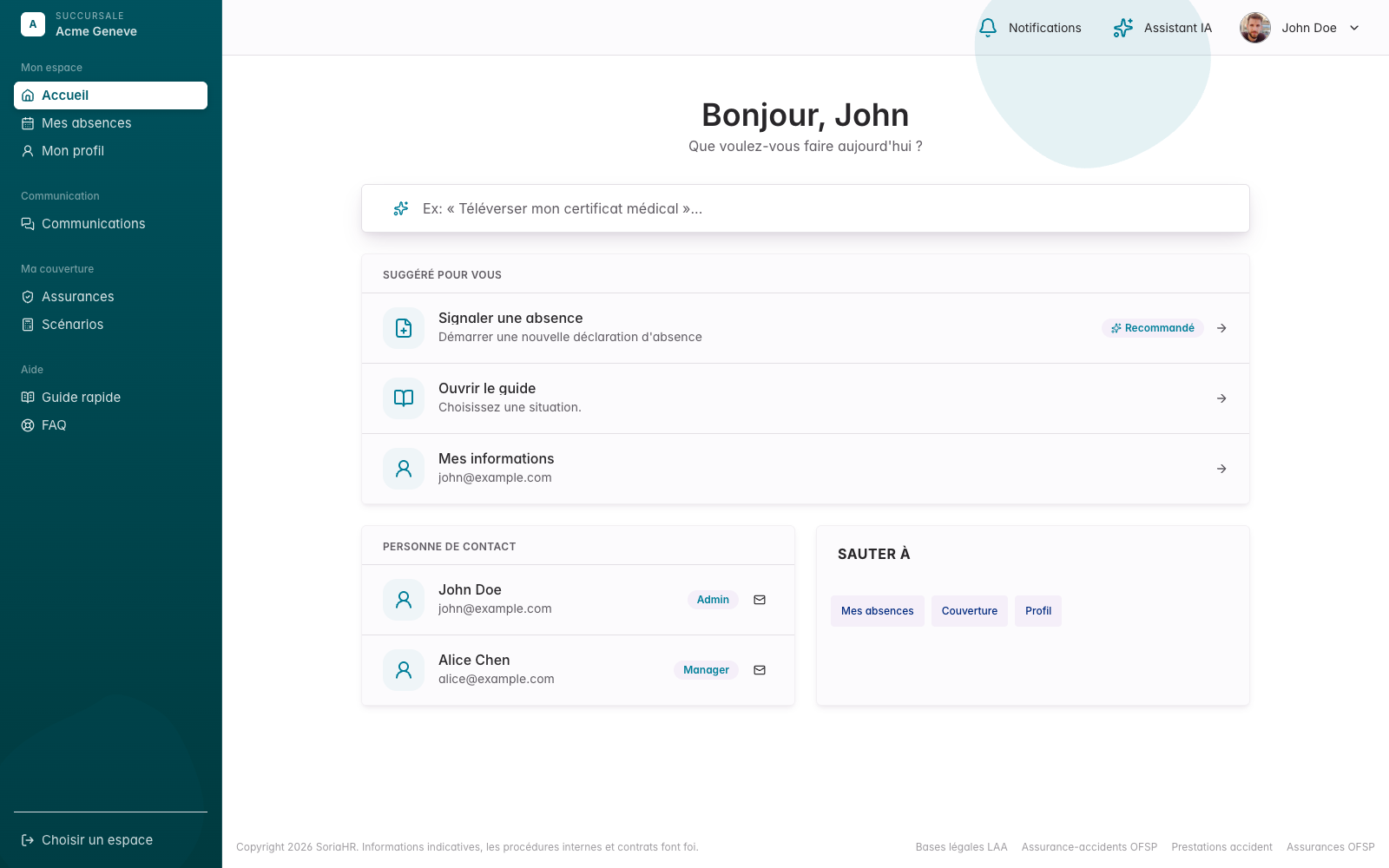This screenshot has width=1389, height=868.
Task: Open the Notifications bell icon
Action: [x=988, y=28]
